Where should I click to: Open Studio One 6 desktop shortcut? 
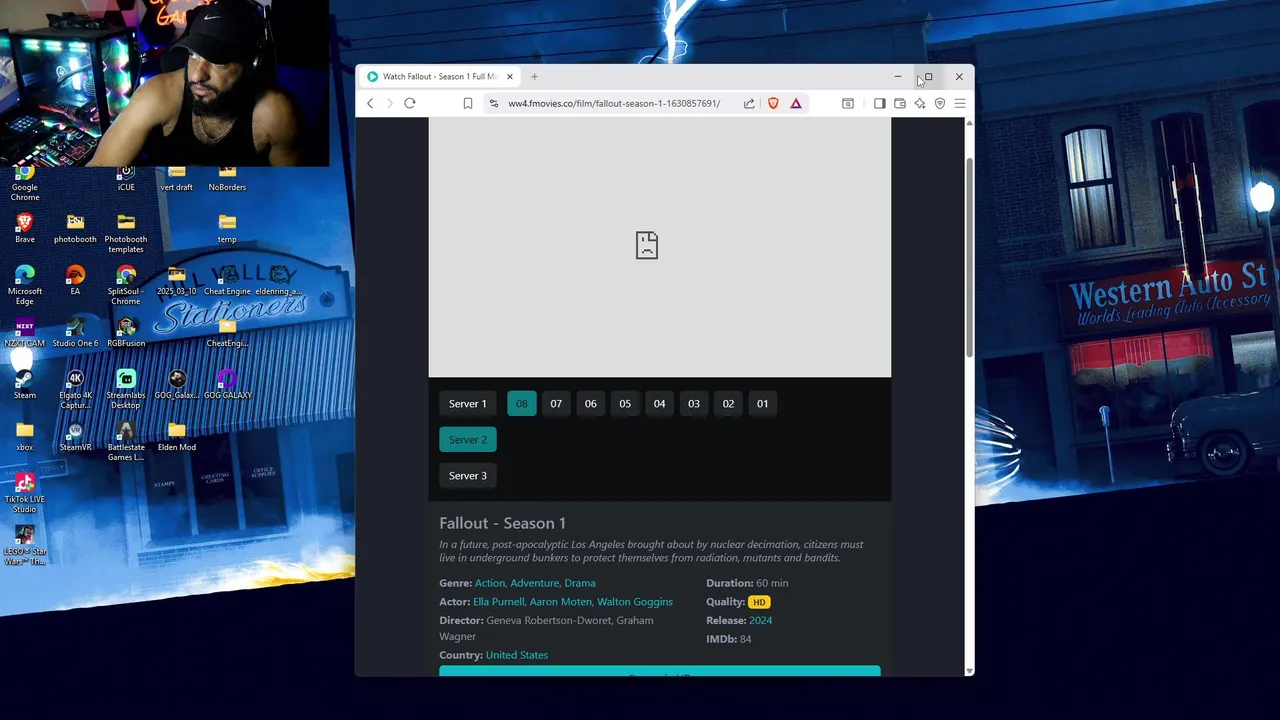point(75,332)
